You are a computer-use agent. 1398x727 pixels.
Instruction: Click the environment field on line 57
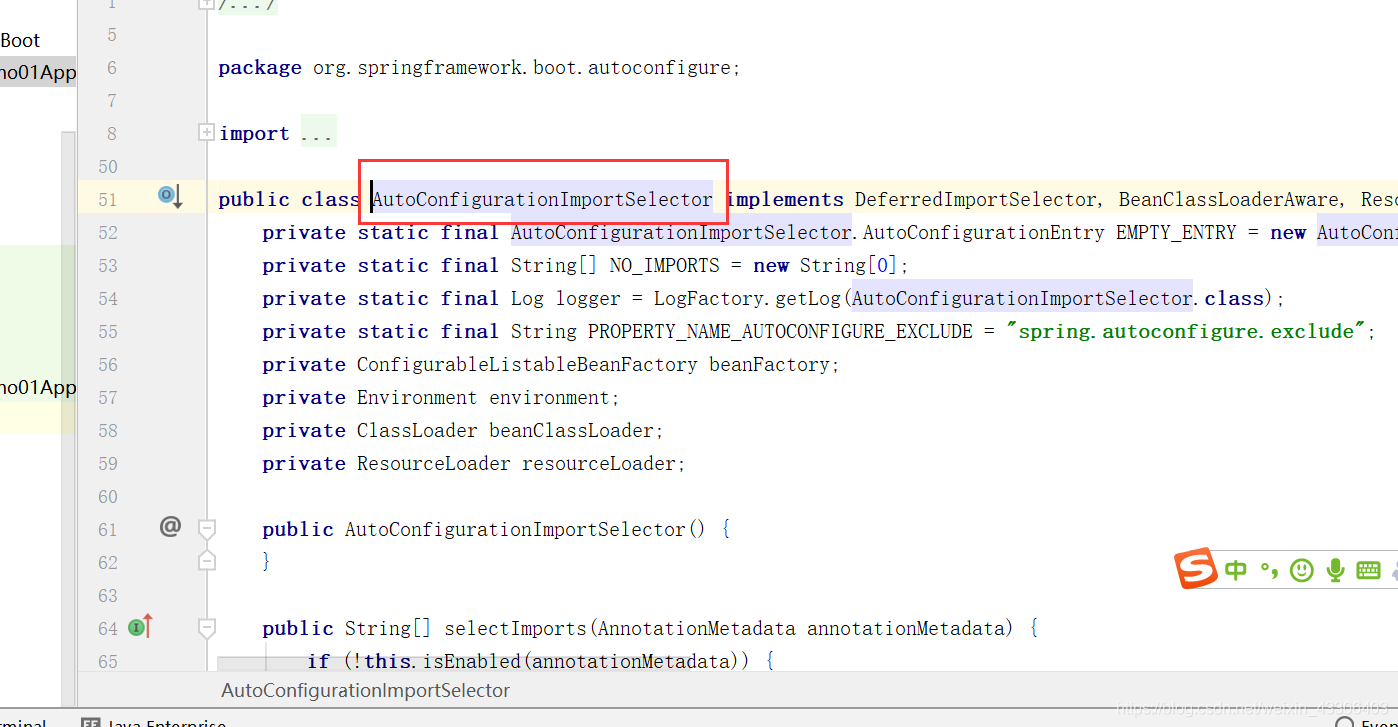pyautogui.click(x=549, y=397)
